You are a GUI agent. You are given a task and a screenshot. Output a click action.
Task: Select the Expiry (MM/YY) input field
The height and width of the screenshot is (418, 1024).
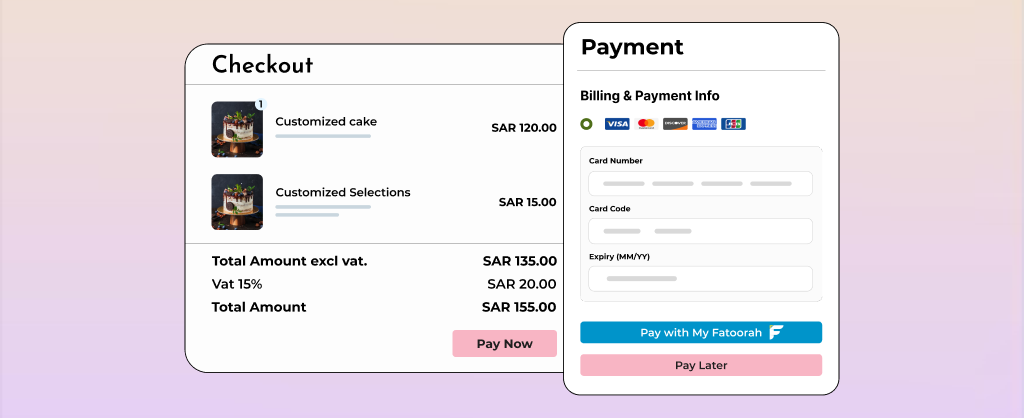click(700, 278)
